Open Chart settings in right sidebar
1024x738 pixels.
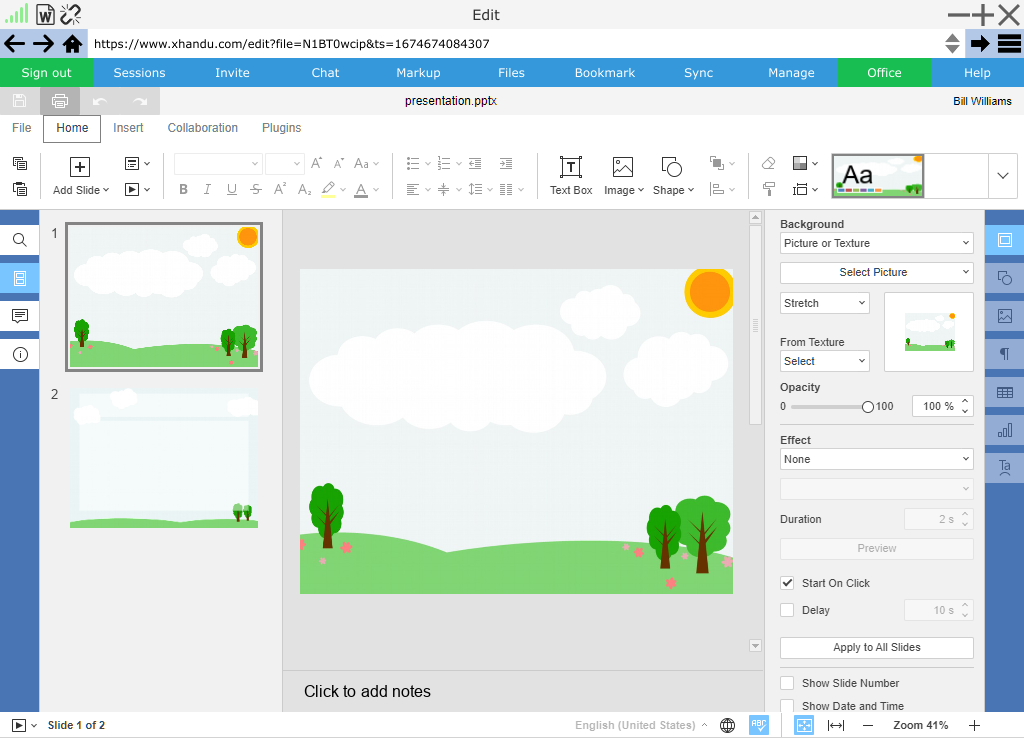coord(1005,430)
